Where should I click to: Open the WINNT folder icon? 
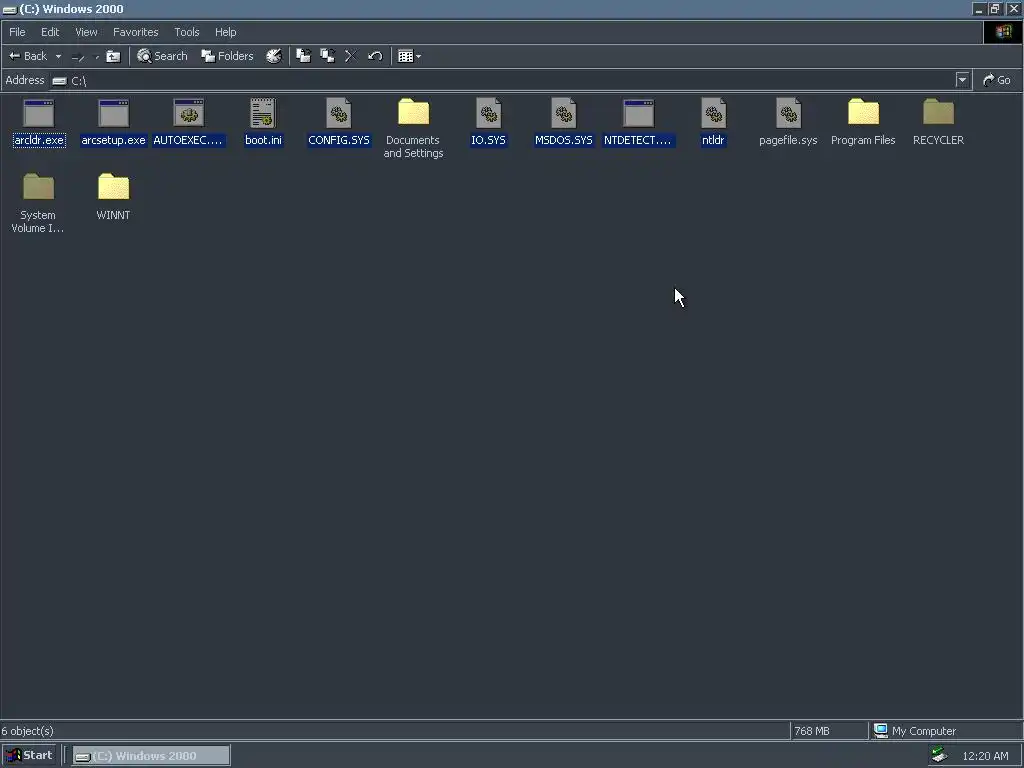click(x=114, y=188)
